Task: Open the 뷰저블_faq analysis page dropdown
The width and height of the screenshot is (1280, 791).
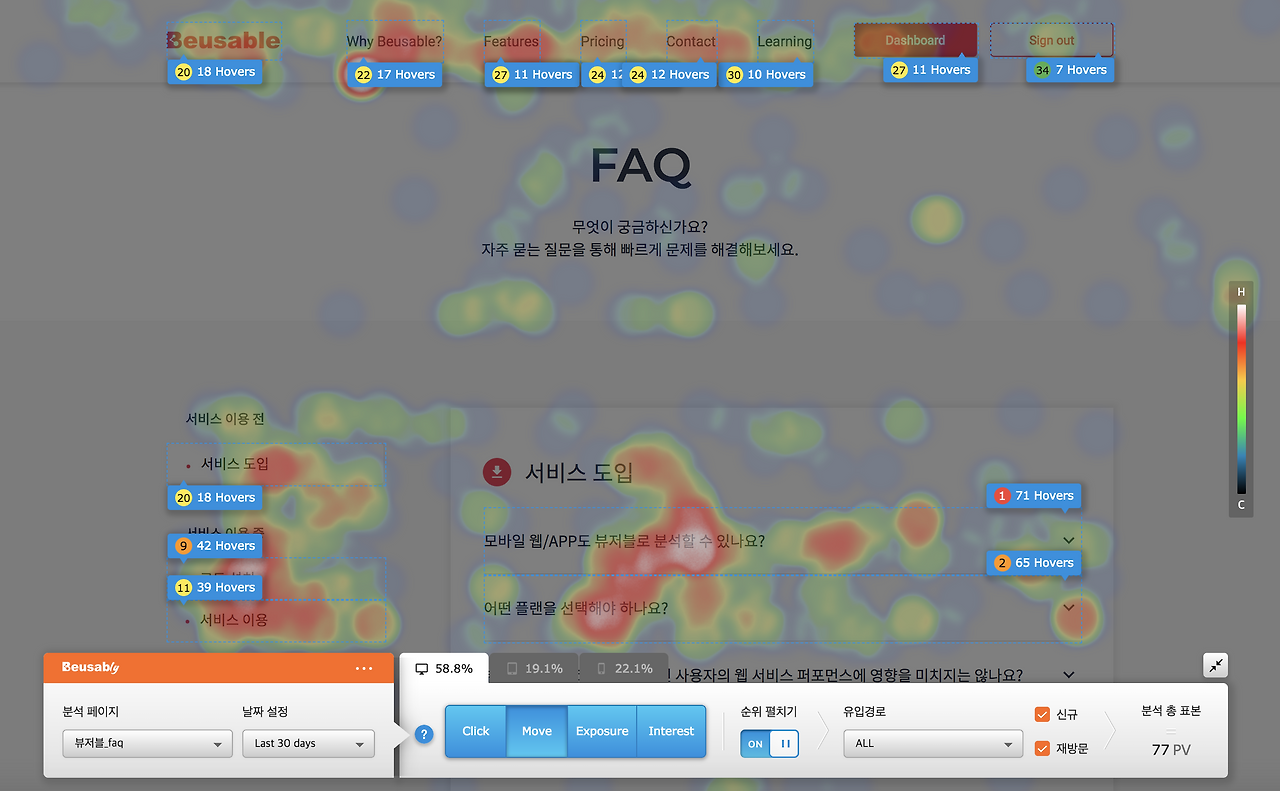Action: [146, 744]
